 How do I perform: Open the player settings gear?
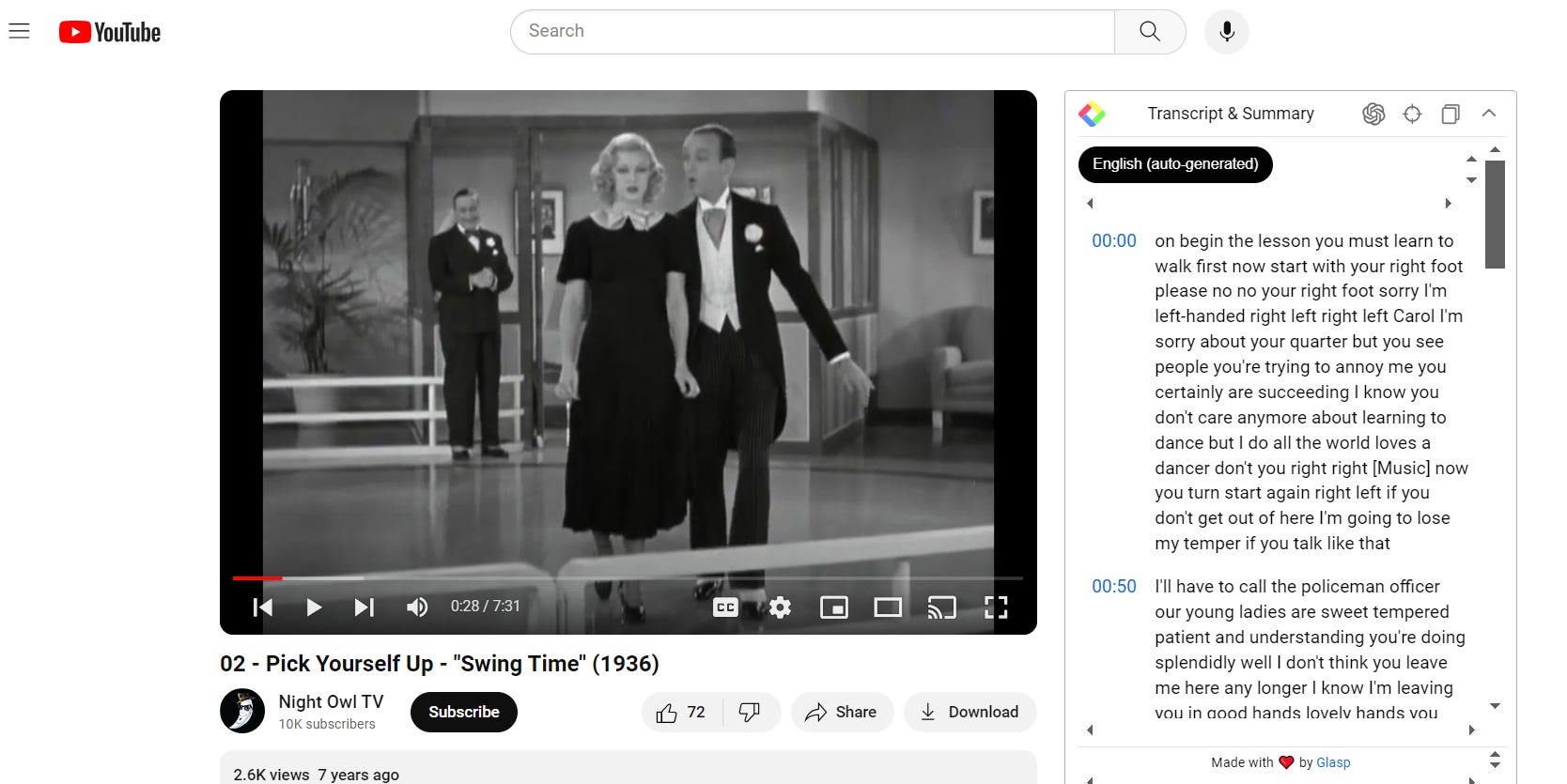[780, 607]
